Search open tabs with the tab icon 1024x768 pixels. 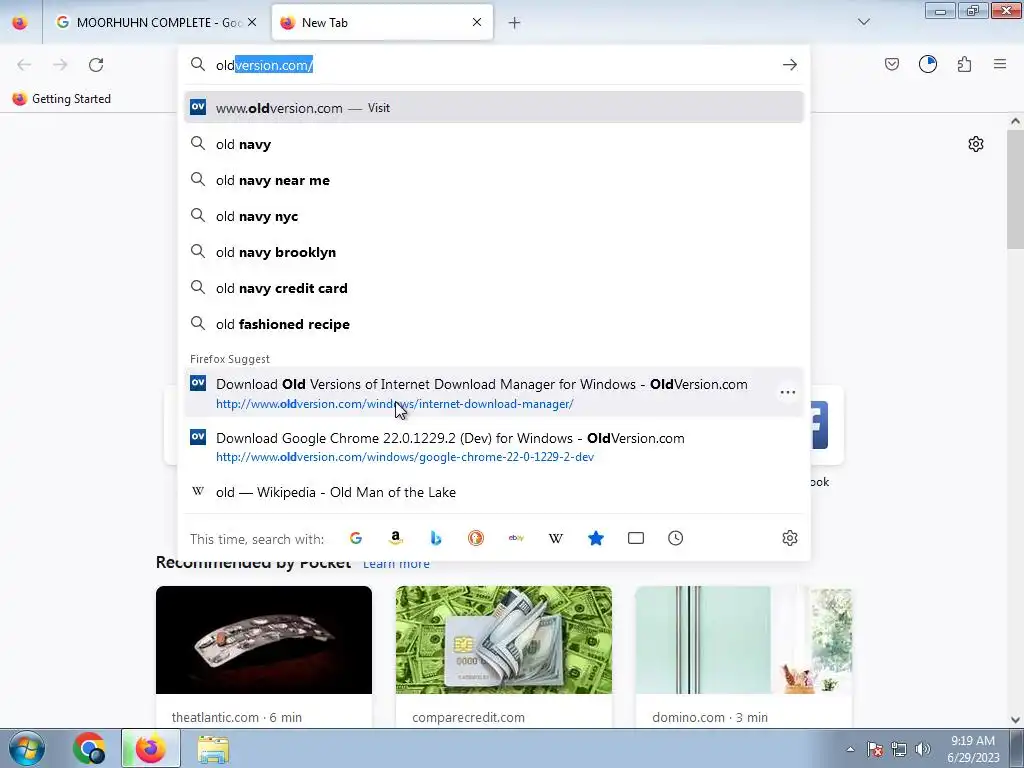point(635,538)
